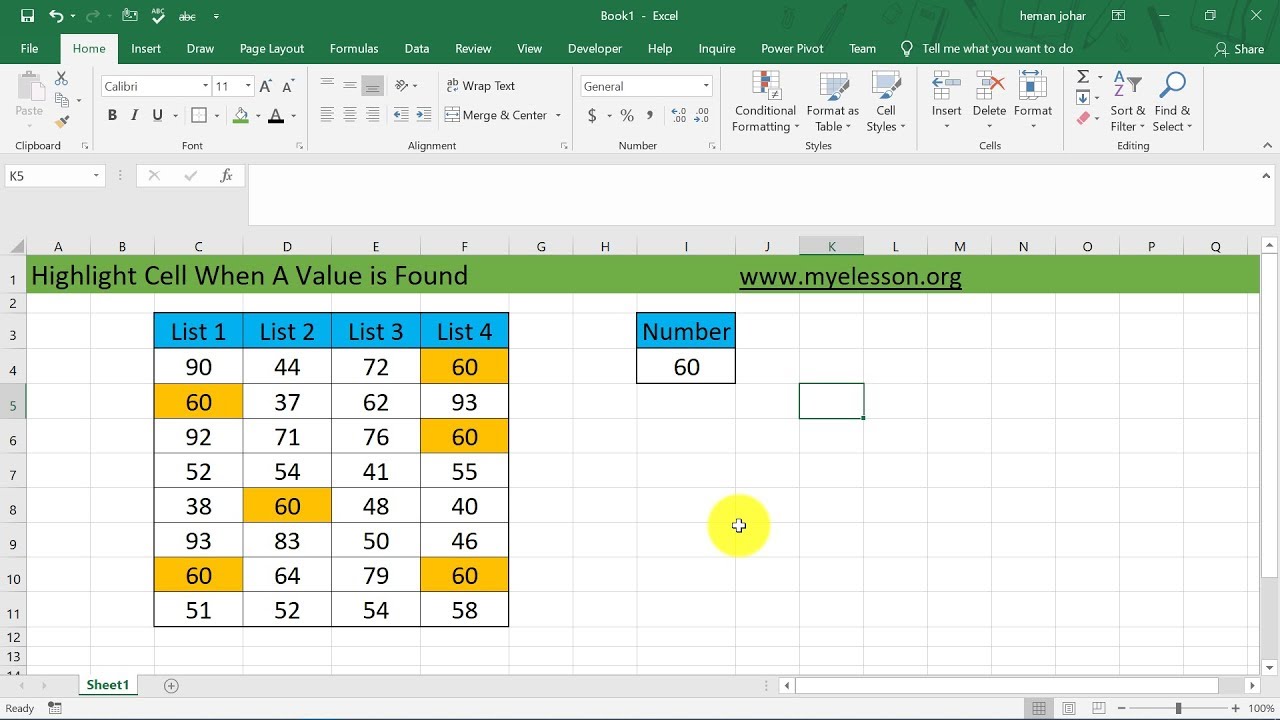Apply Percent Style format

pyautogui.click(x=627, y=116)
